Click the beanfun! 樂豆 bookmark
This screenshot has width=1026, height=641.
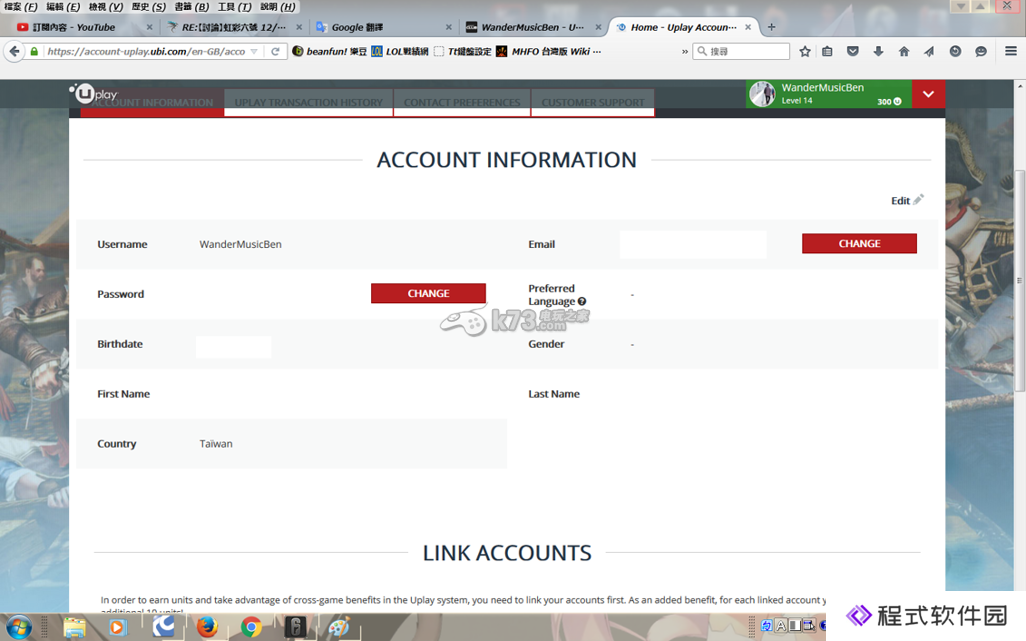[329, 51]
